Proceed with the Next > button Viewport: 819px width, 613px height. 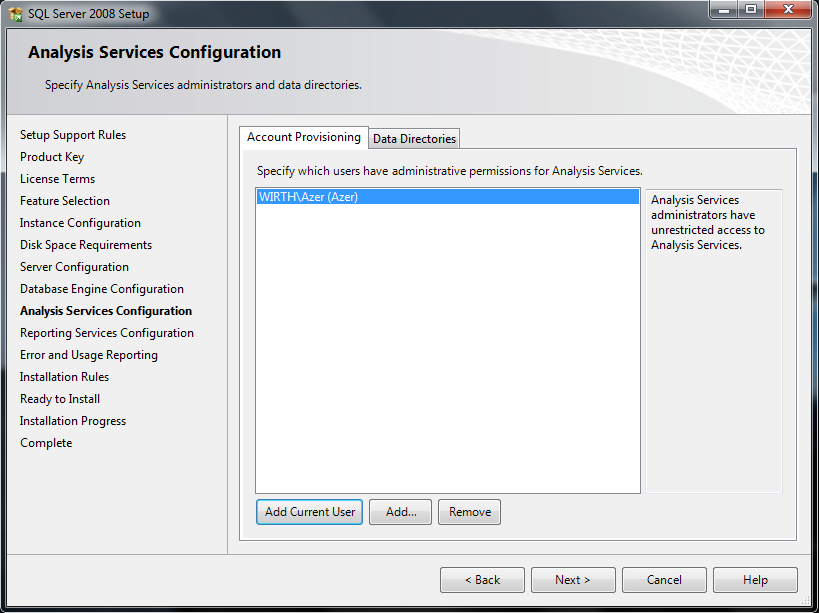574,580
